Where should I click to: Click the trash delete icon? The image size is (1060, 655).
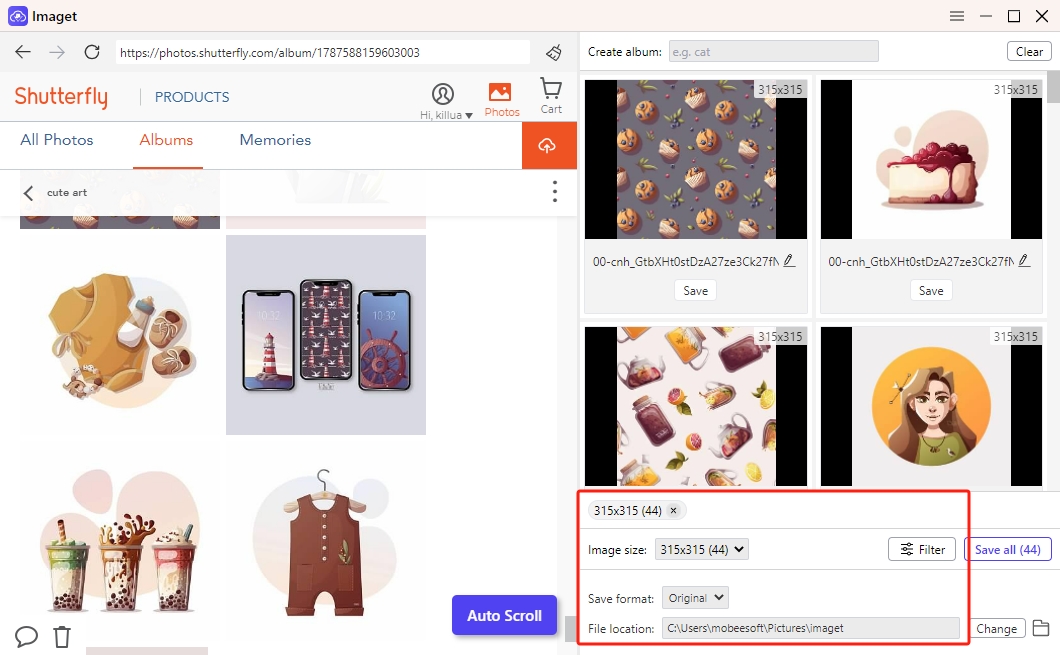click(x=62, y=637)
